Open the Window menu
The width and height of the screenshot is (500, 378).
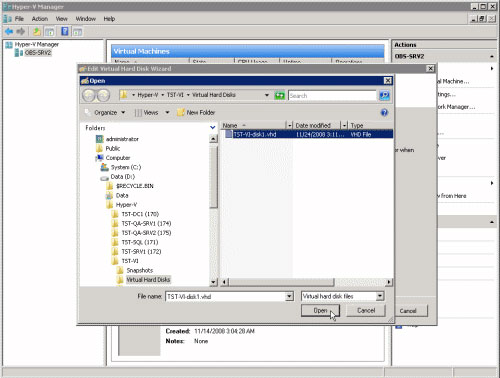click(85, 19)
